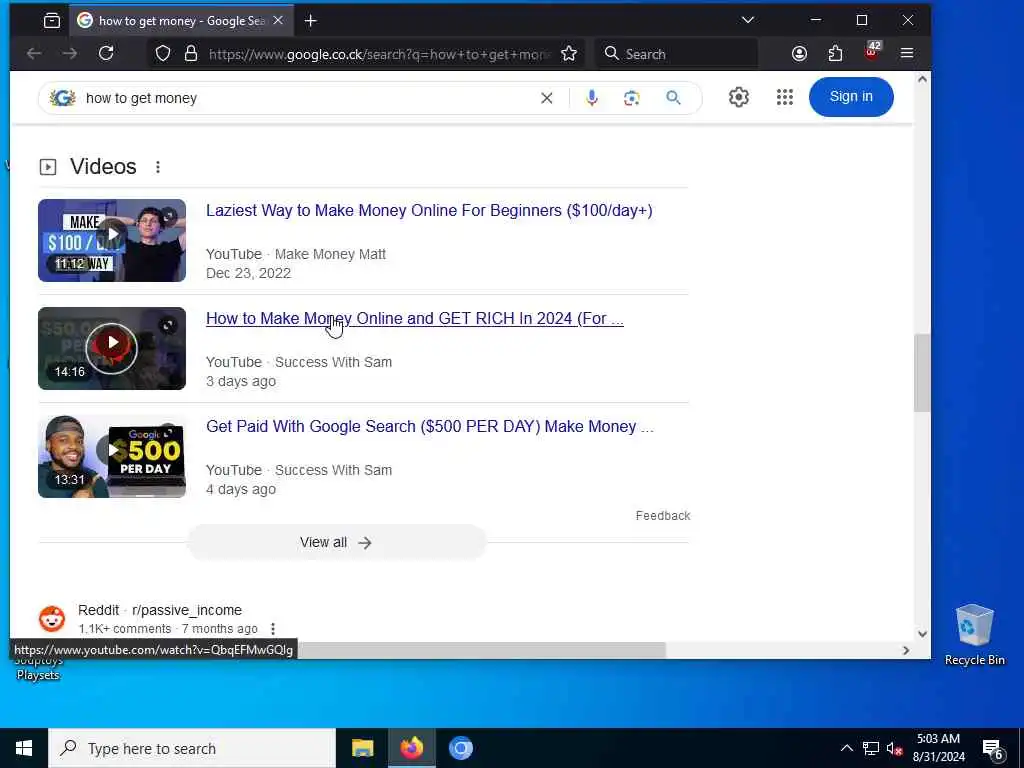This screenshot has width=1024, height=768.
Task: Click the scrollbar up arrow
Action: (922, 79)
